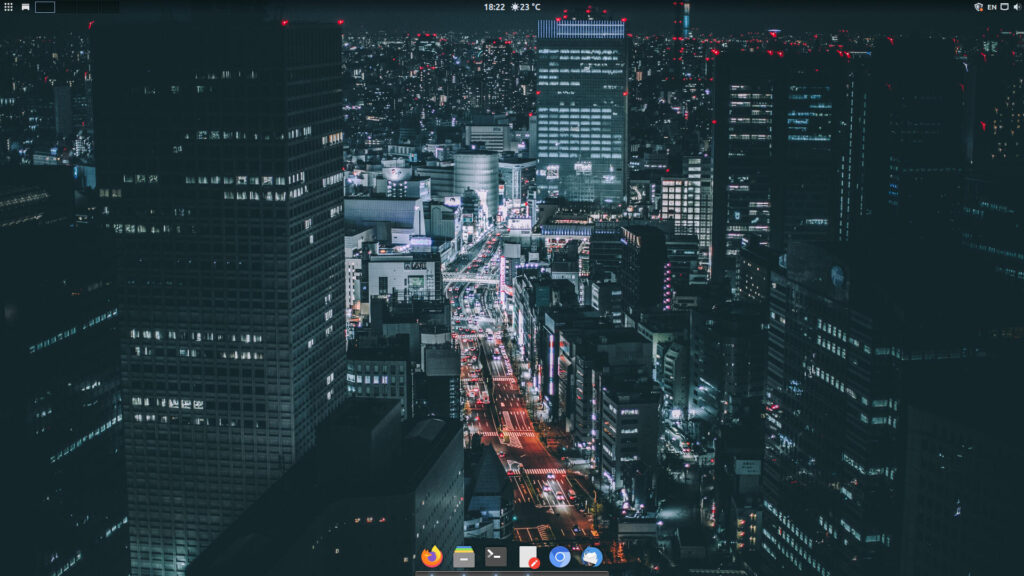Screen dimensions: 1024x576
Task: Launch Chromium browser from the dock
Action: coord(560,557)
